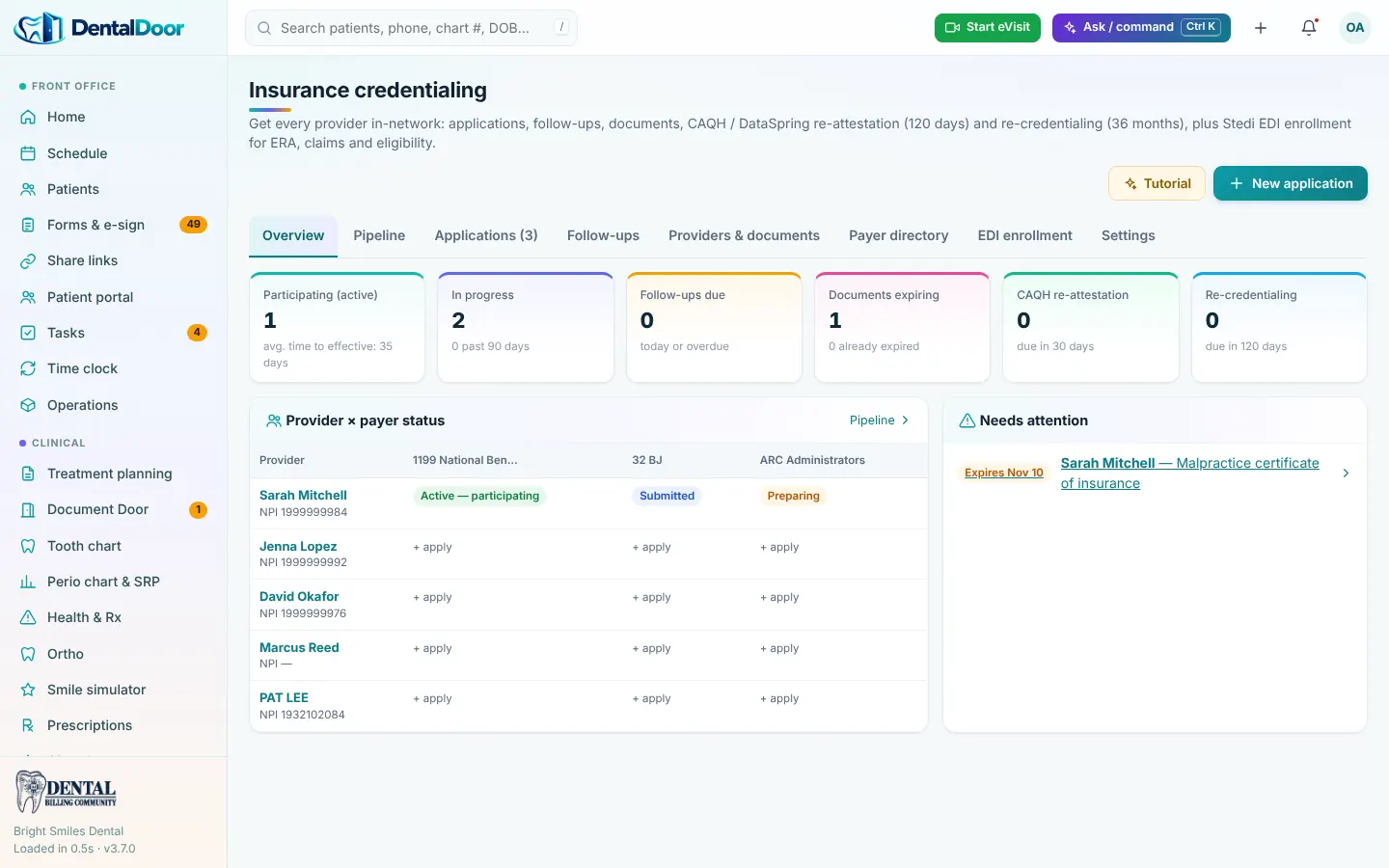Switch to the Overview tab
Image resolution: width=1389 pixels, height=868 pixels.
click(x=293, y=235)
